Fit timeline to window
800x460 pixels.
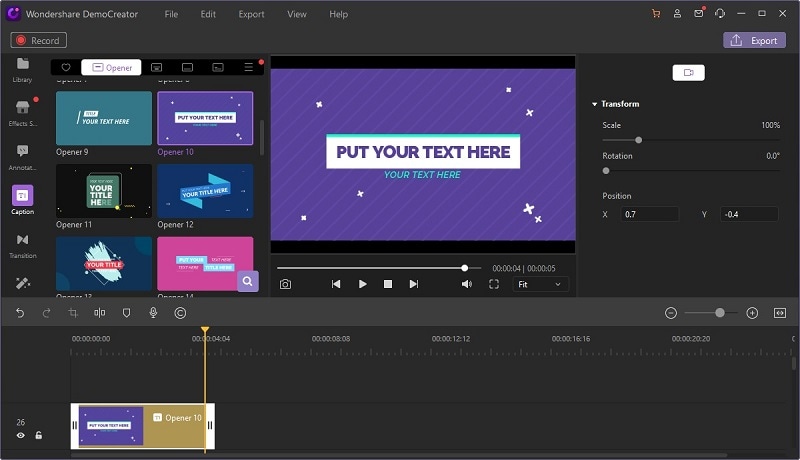coord(780,313)
